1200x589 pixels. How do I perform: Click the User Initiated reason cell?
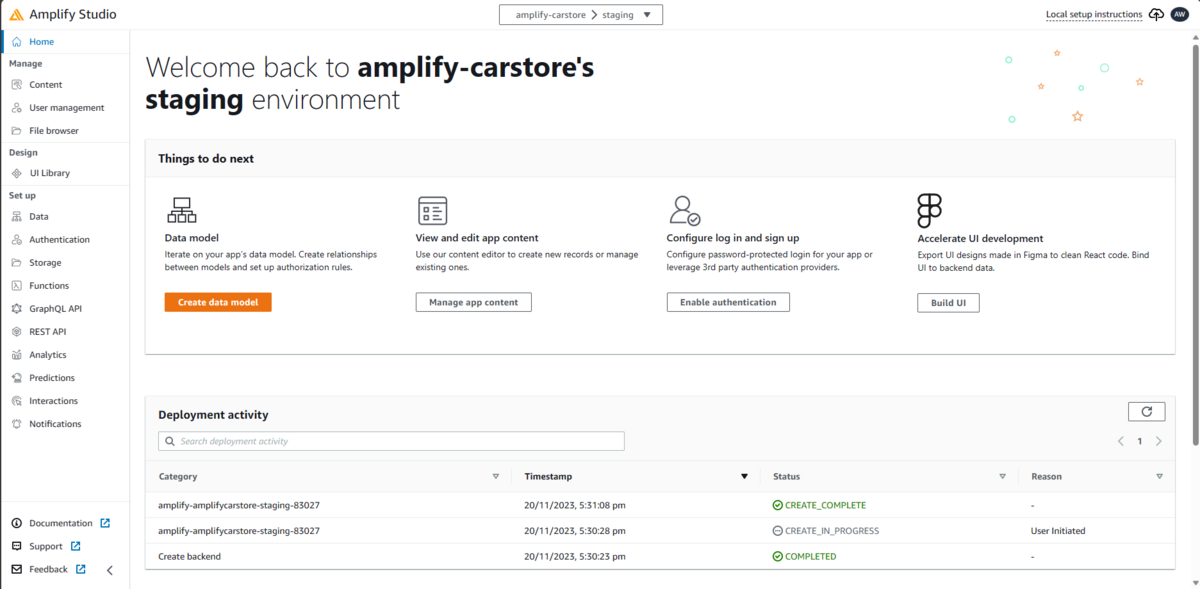pos(1058,531)
